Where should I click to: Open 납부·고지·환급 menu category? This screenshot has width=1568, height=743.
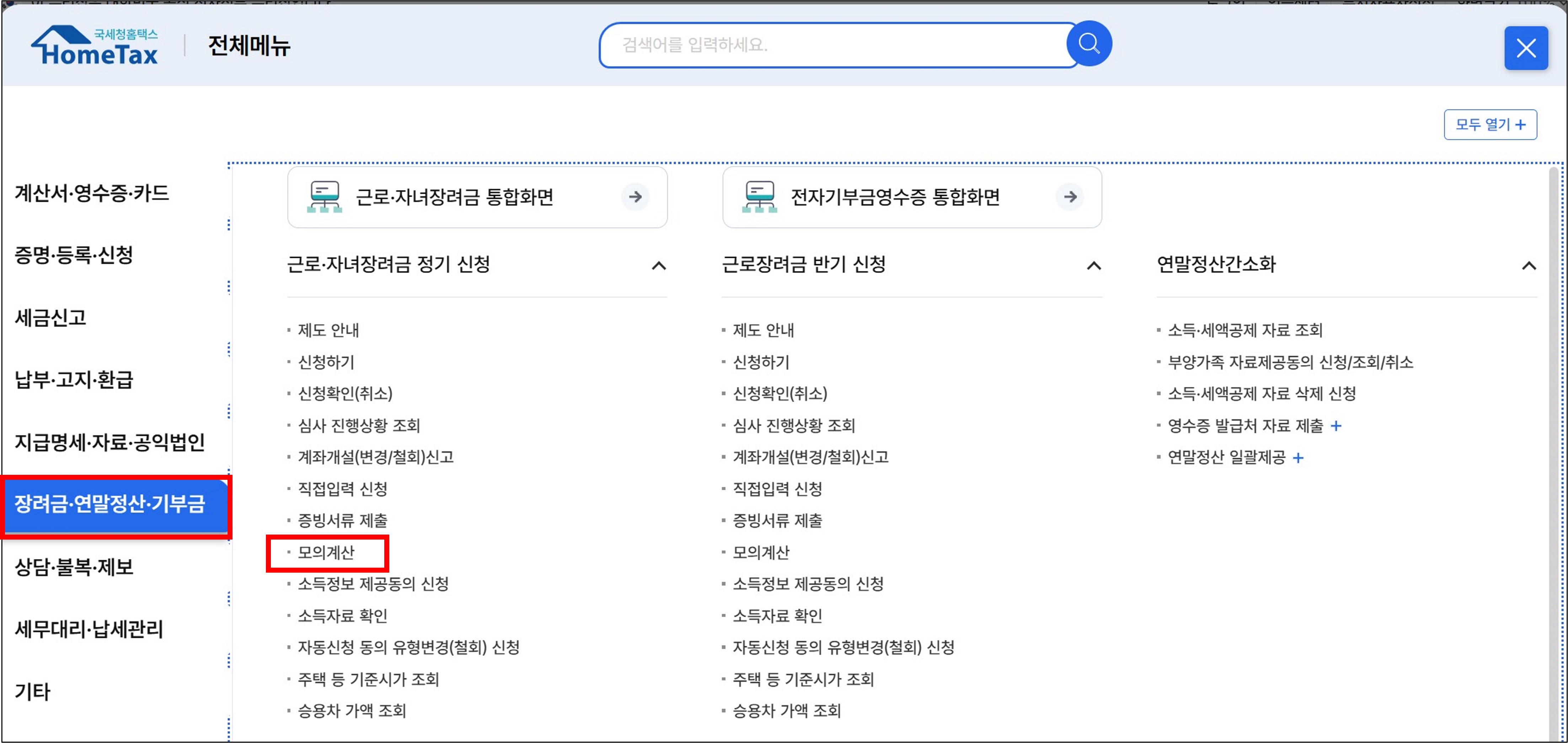coord(74,380)
